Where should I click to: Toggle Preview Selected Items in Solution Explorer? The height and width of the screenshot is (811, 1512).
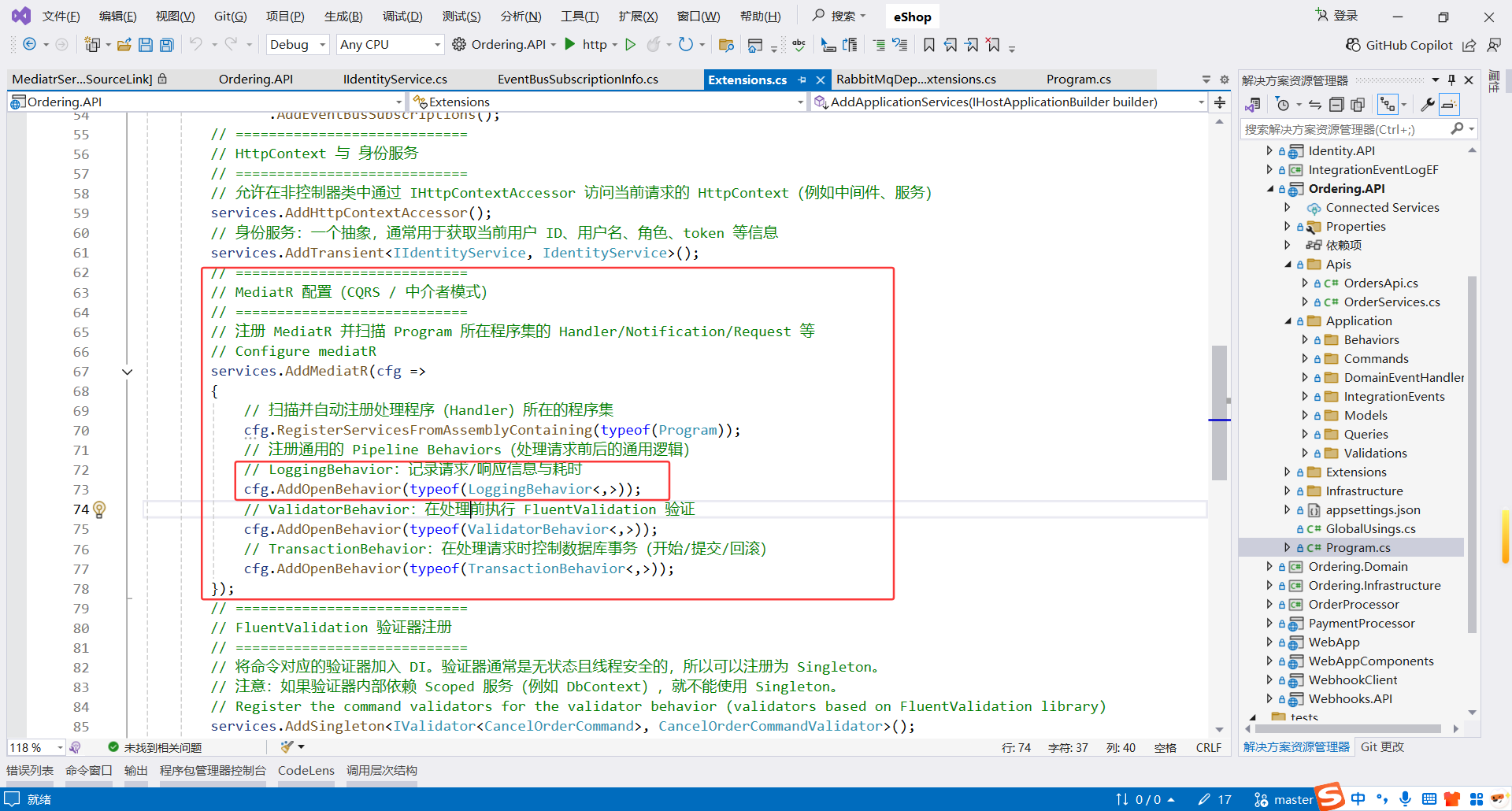(x=1450, y=104)
